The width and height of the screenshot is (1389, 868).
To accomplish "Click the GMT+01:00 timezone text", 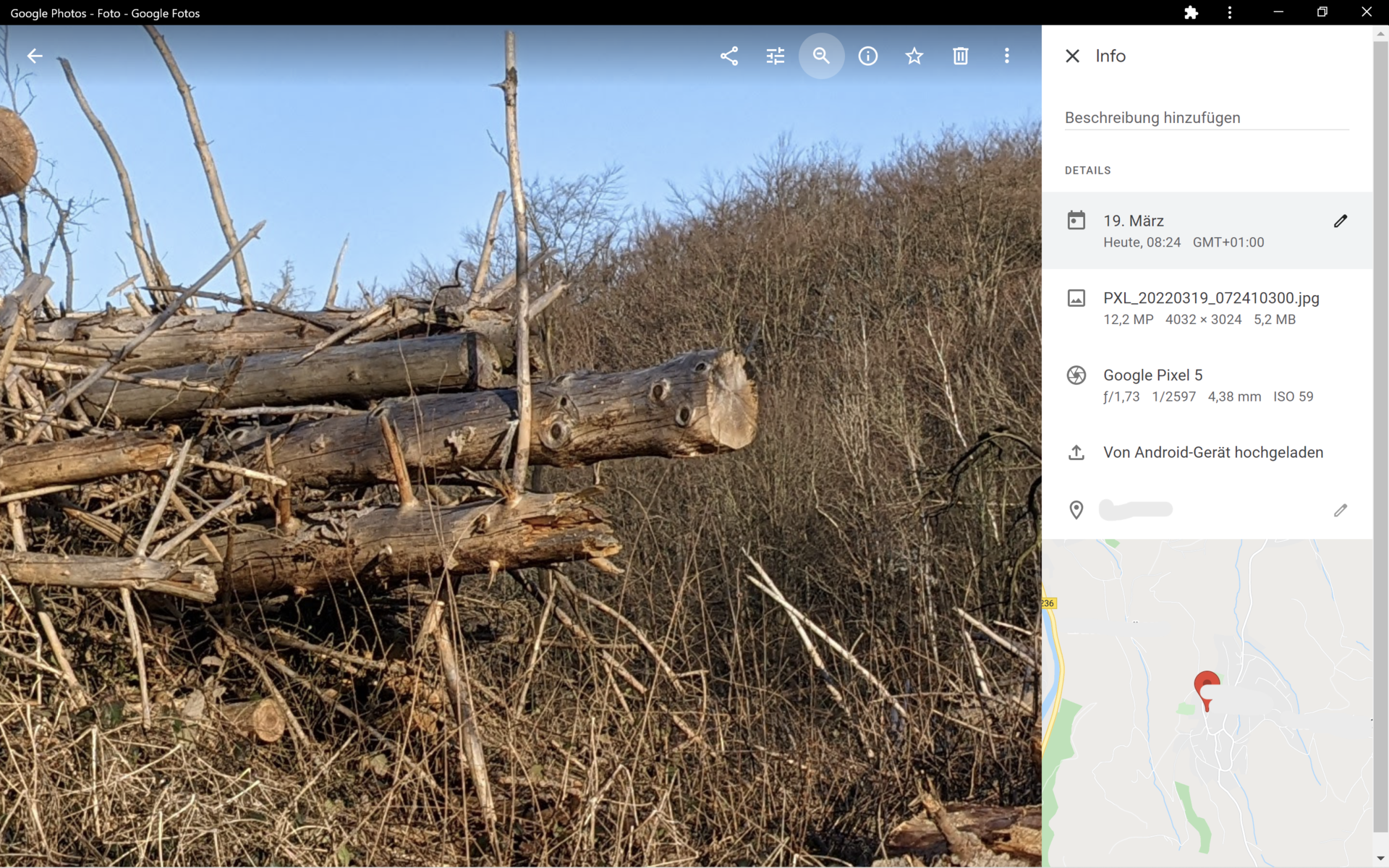I will 1228,242.
